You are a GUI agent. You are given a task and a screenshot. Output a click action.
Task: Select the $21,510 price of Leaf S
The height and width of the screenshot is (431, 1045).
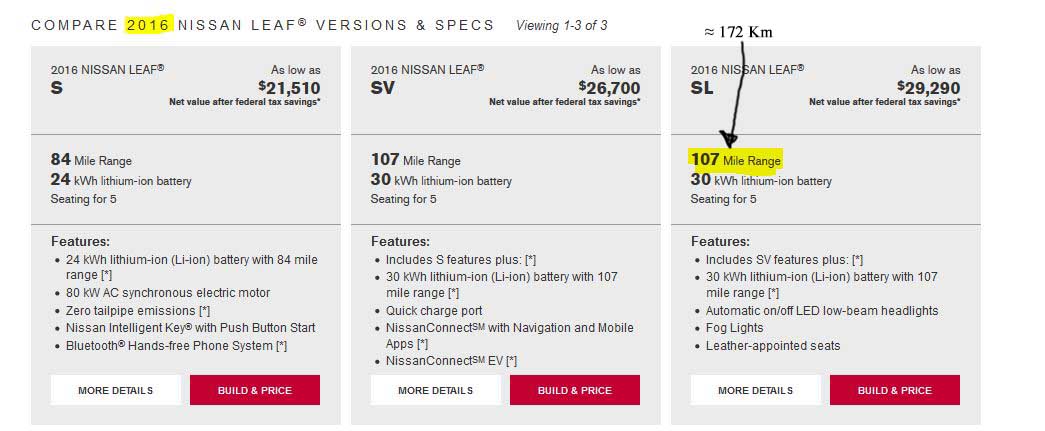[x=289, y=87]
